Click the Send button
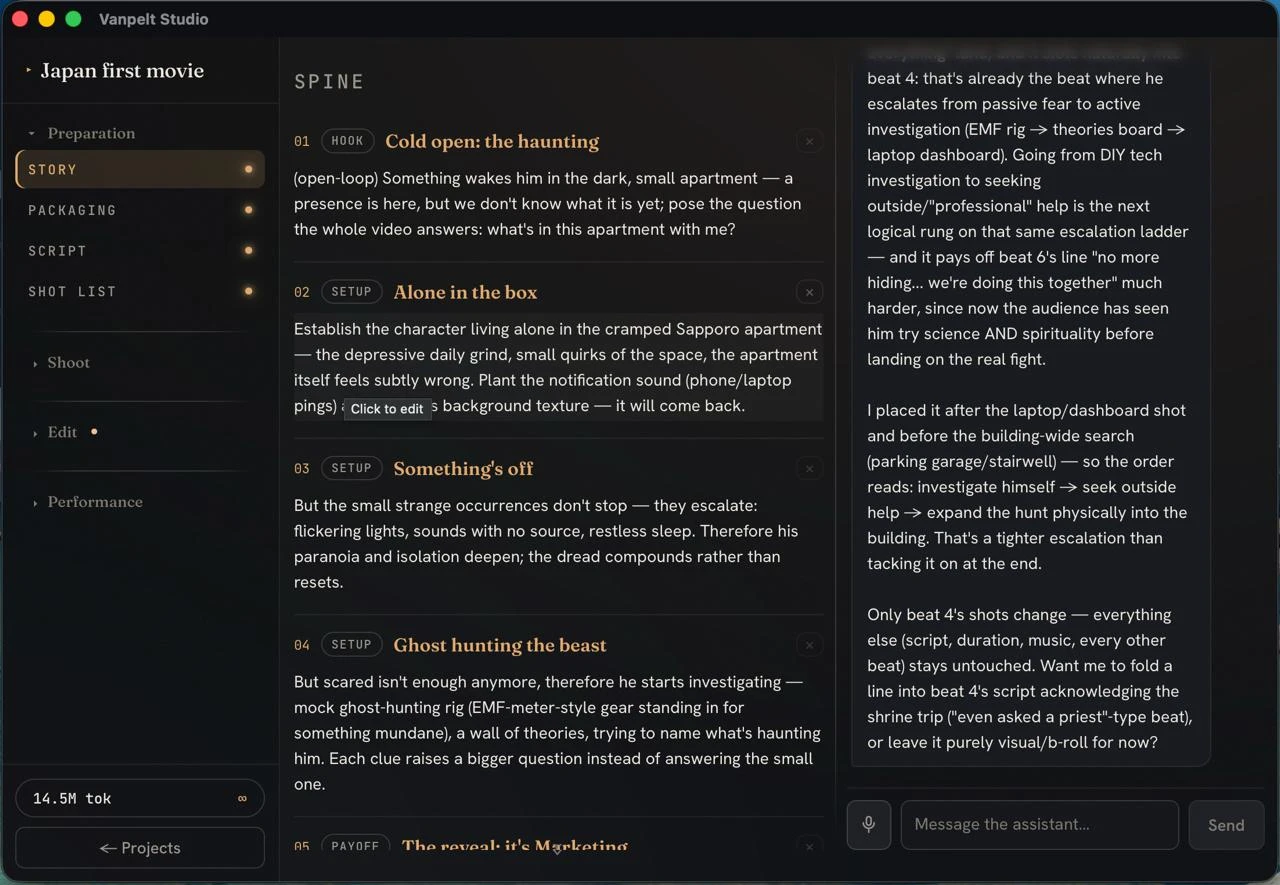Viewport: 1280px width, 885px height. pos(1226,825)
